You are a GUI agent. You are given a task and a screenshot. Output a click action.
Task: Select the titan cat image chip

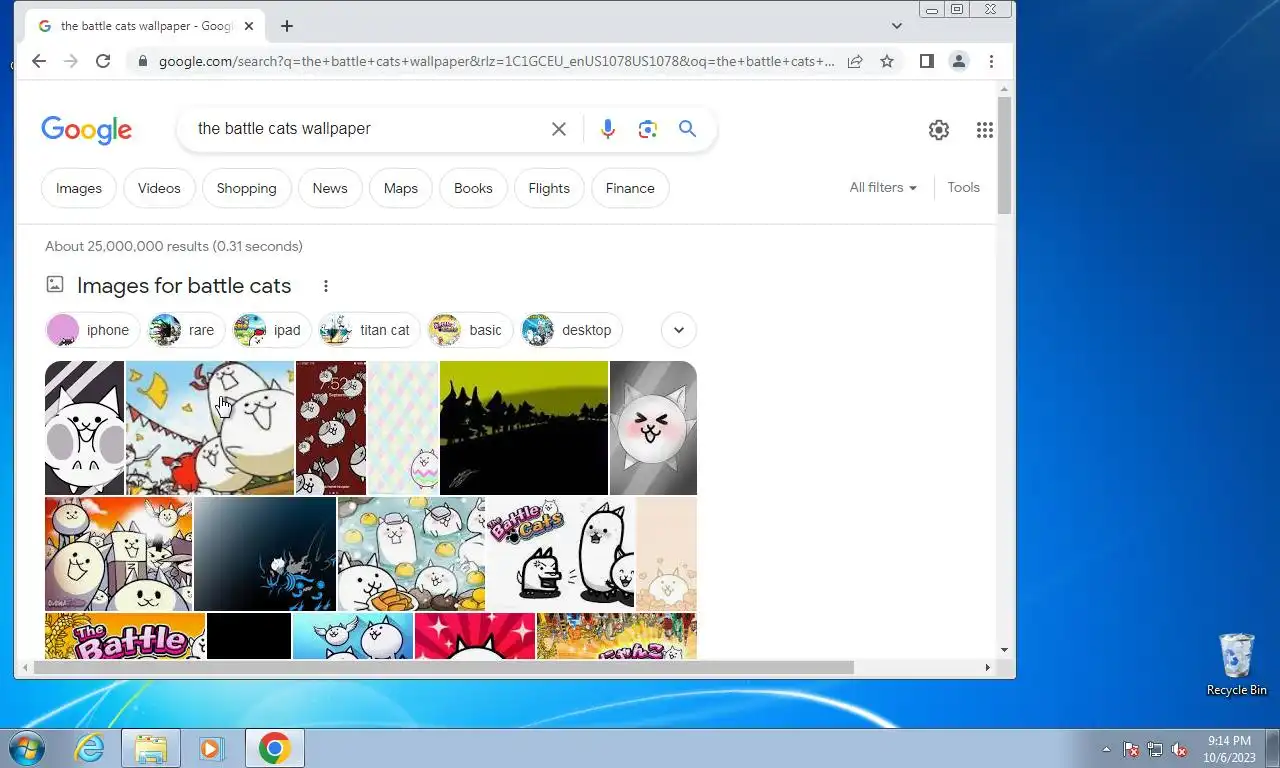(367, 330)
